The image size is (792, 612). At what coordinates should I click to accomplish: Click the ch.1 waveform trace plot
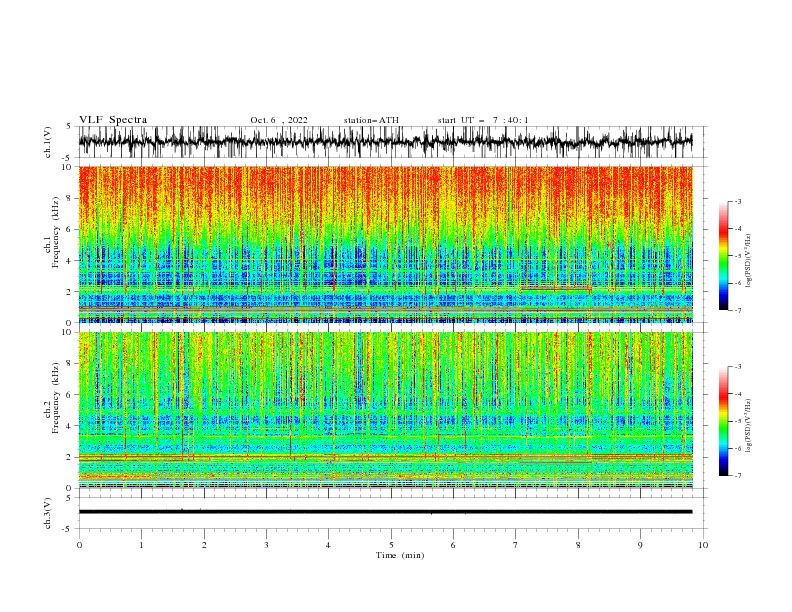pos(386,142)
